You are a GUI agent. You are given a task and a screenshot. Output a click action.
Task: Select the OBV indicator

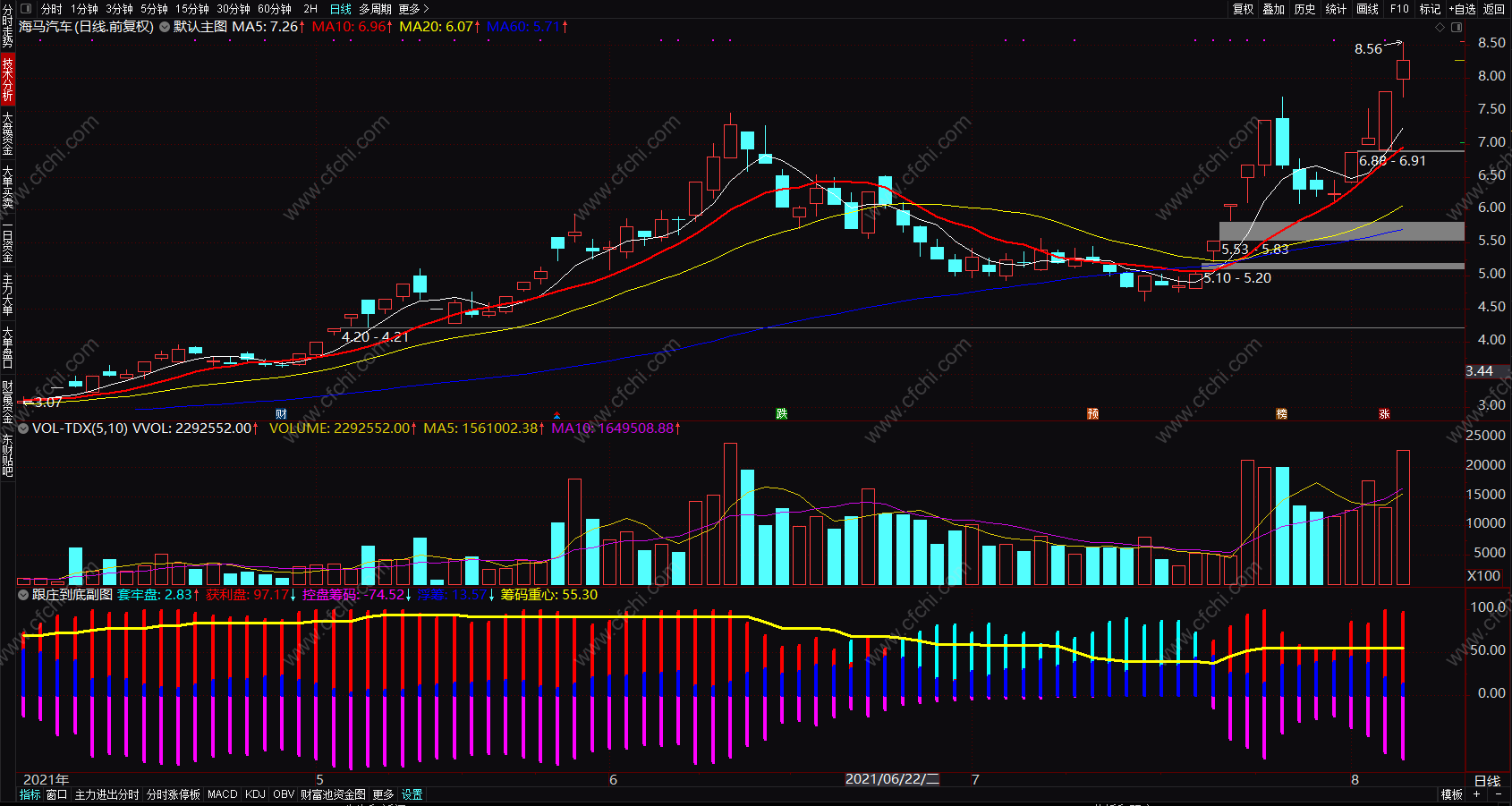click(x=284, y=794)
